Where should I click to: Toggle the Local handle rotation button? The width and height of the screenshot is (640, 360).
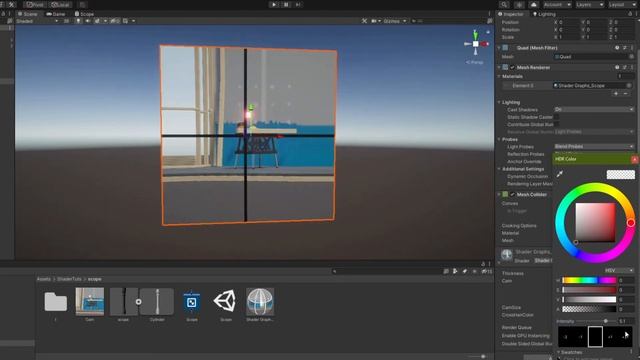click(60, 4)
